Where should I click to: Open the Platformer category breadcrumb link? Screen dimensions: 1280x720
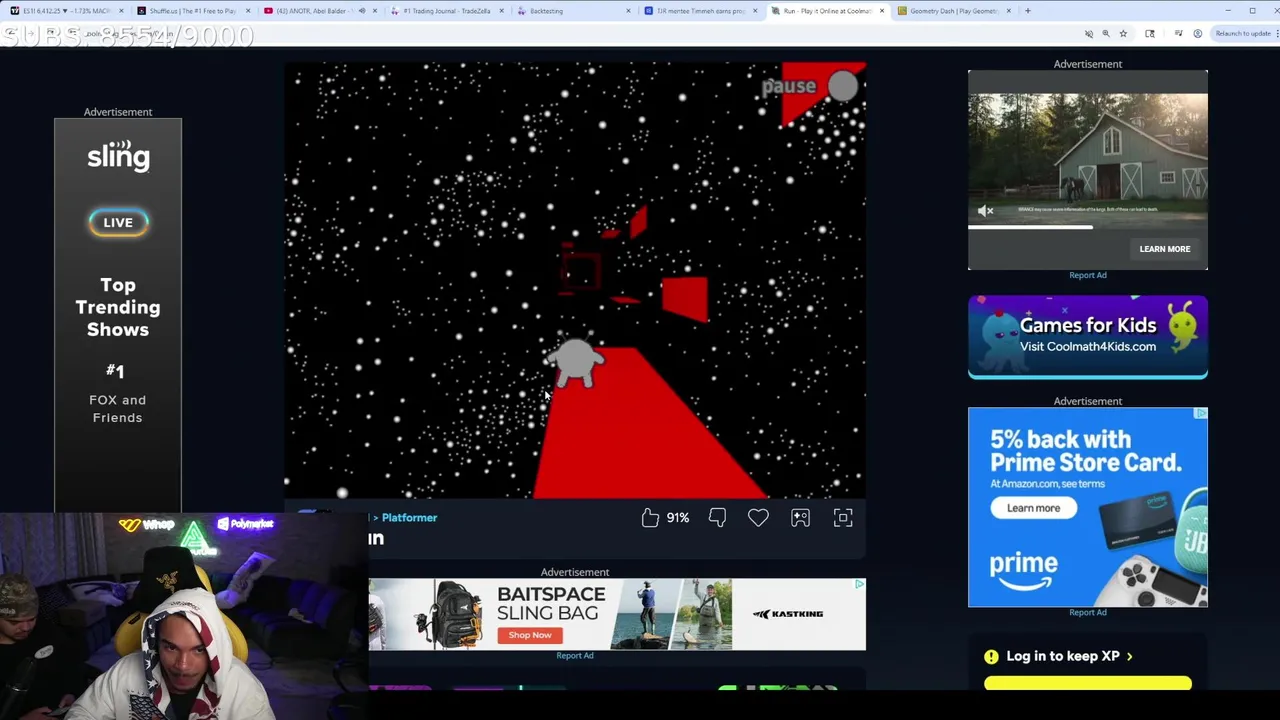pyautogui.click(x=409, y=518)
